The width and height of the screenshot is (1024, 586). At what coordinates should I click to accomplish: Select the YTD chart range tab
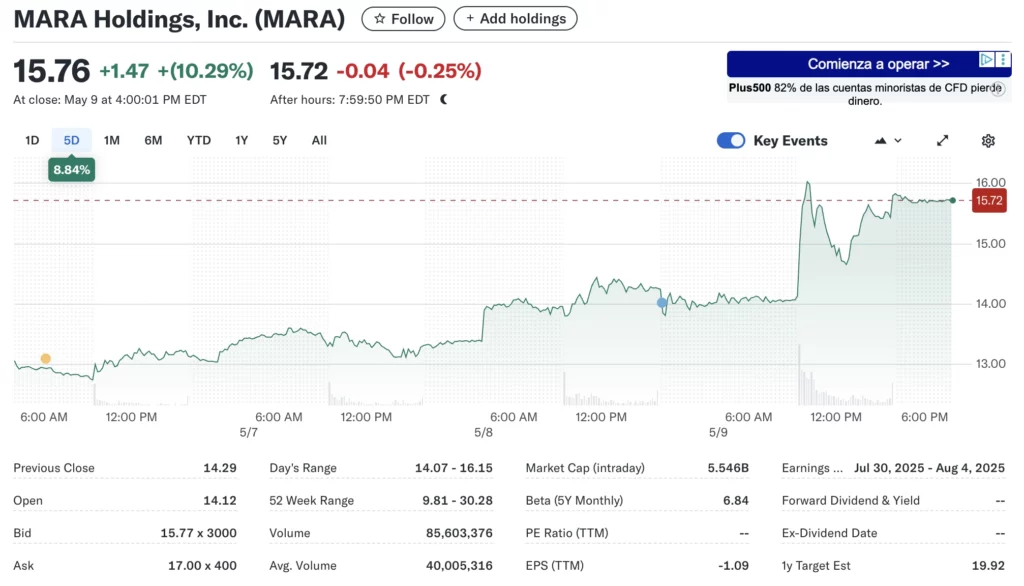point(199,140)
